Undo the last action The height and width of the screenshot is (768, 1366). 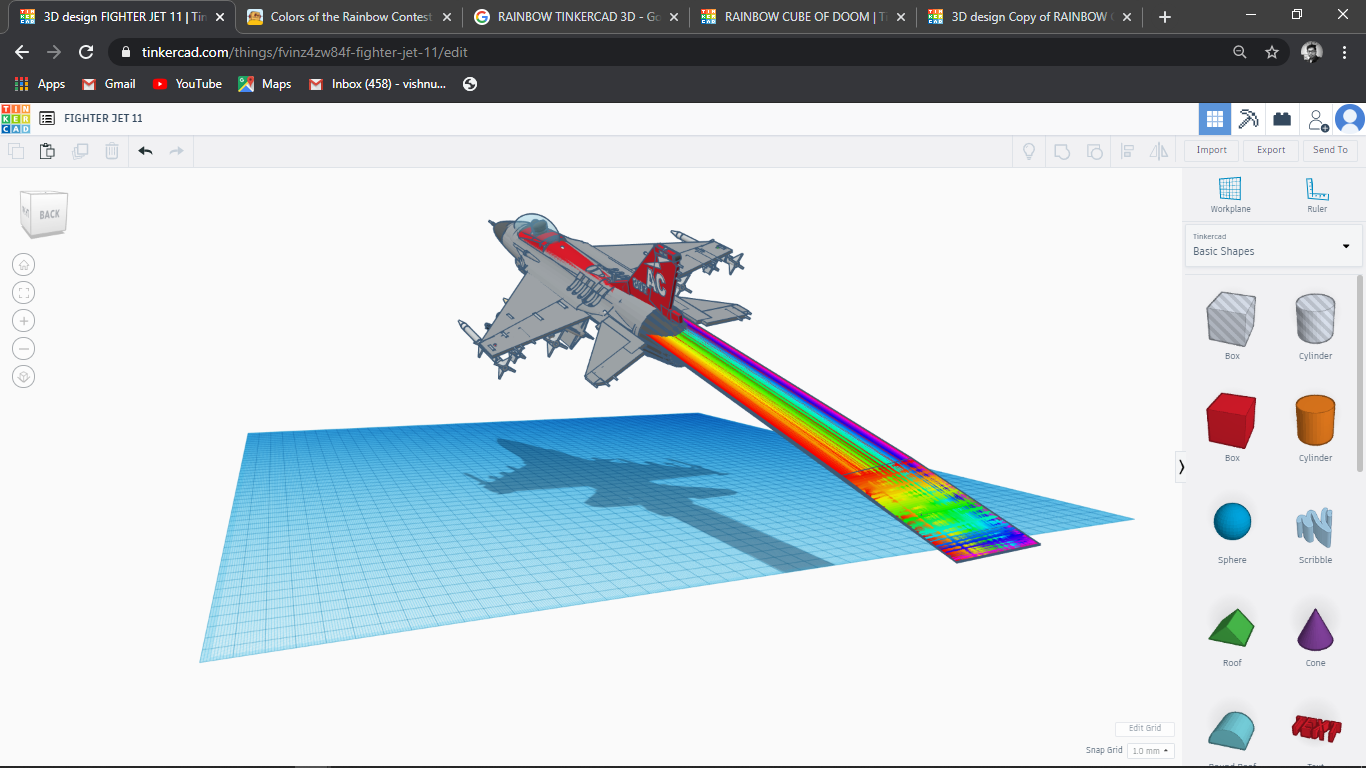click(145, 151)
